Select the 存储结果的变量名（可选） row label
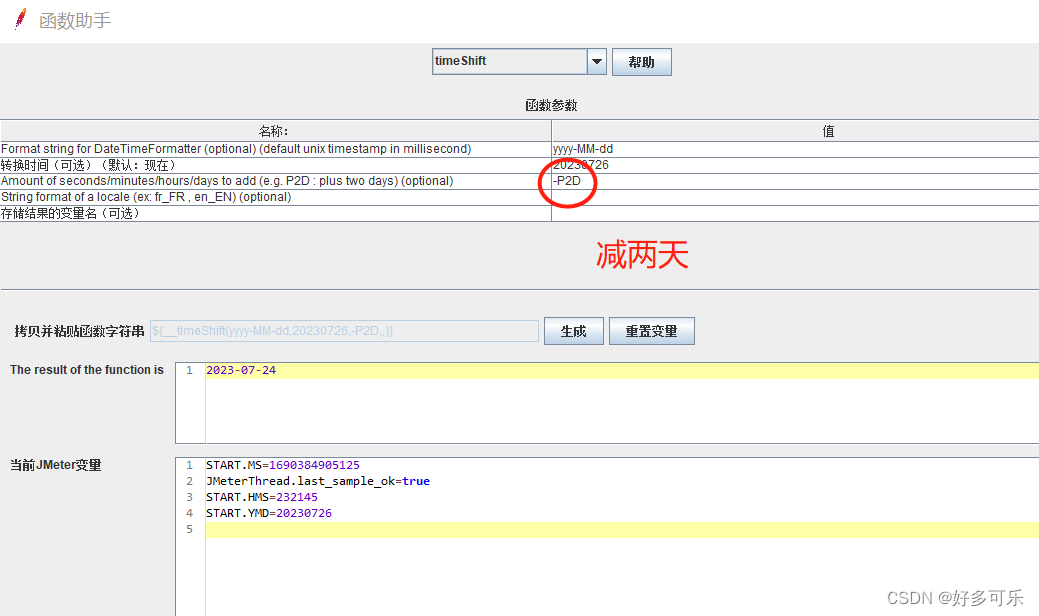The width and height of the screenshot is (1039, 616). point(71,213)
